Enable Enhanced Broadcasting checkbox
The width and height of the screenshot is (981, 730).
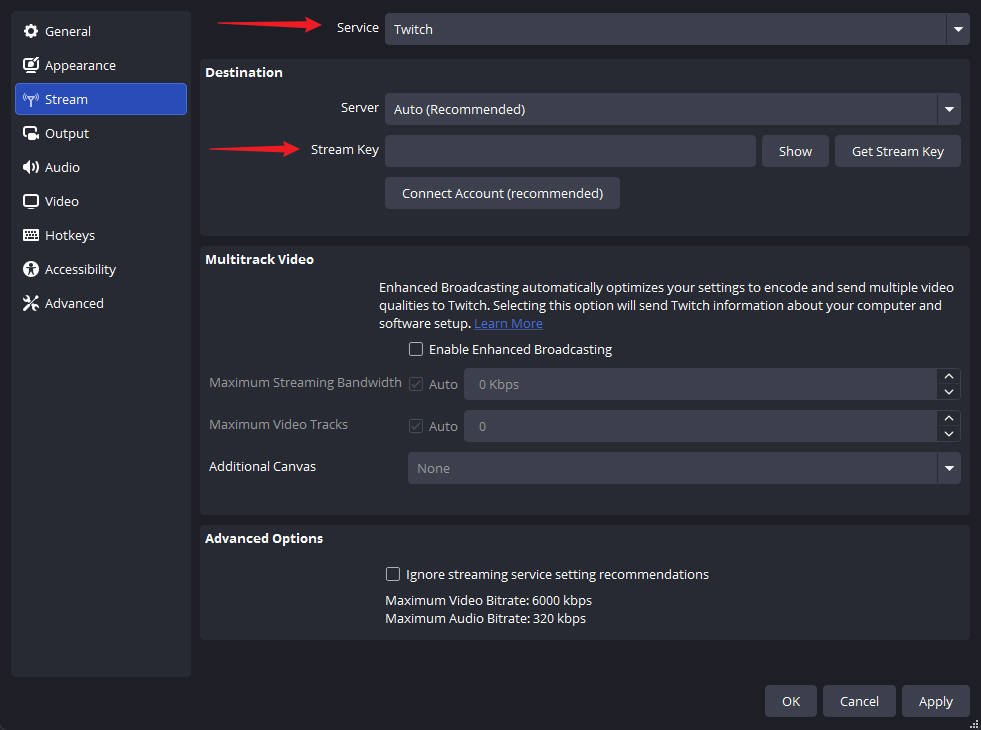point(416,349)
